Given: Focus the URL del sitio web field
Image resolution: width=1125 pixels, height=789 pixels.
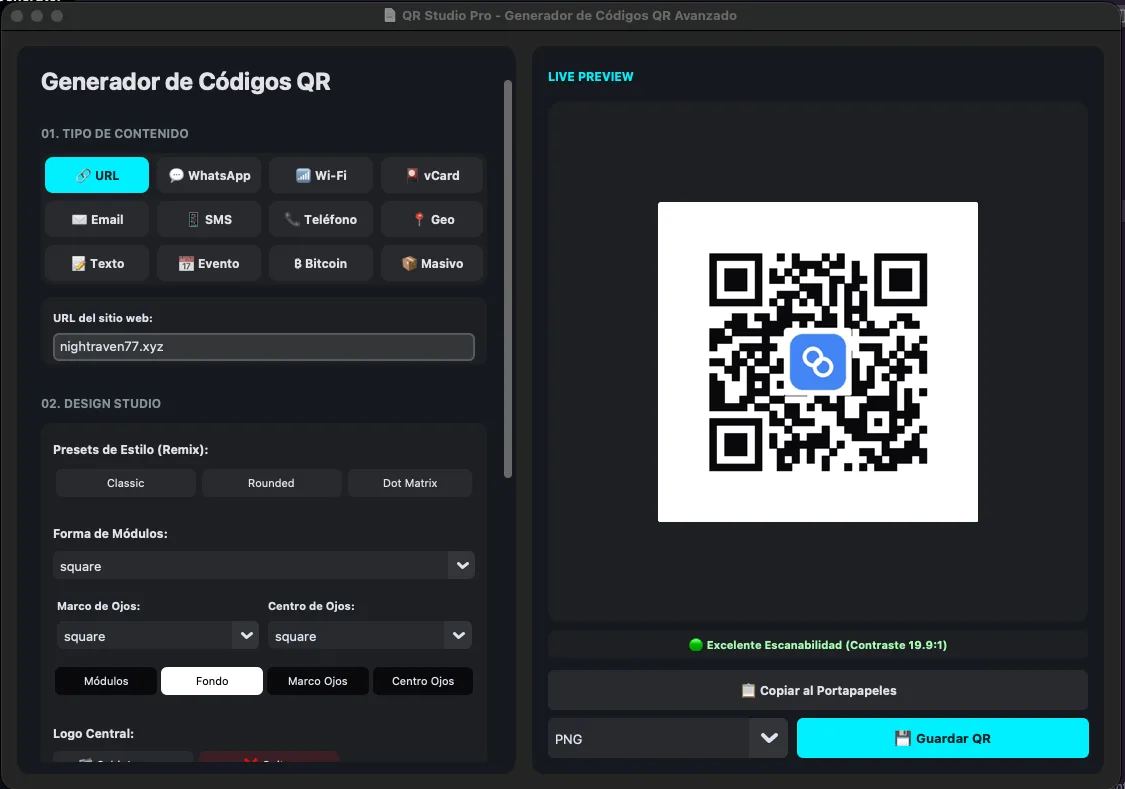Looking at the screenshot, I should pos(263,346).
